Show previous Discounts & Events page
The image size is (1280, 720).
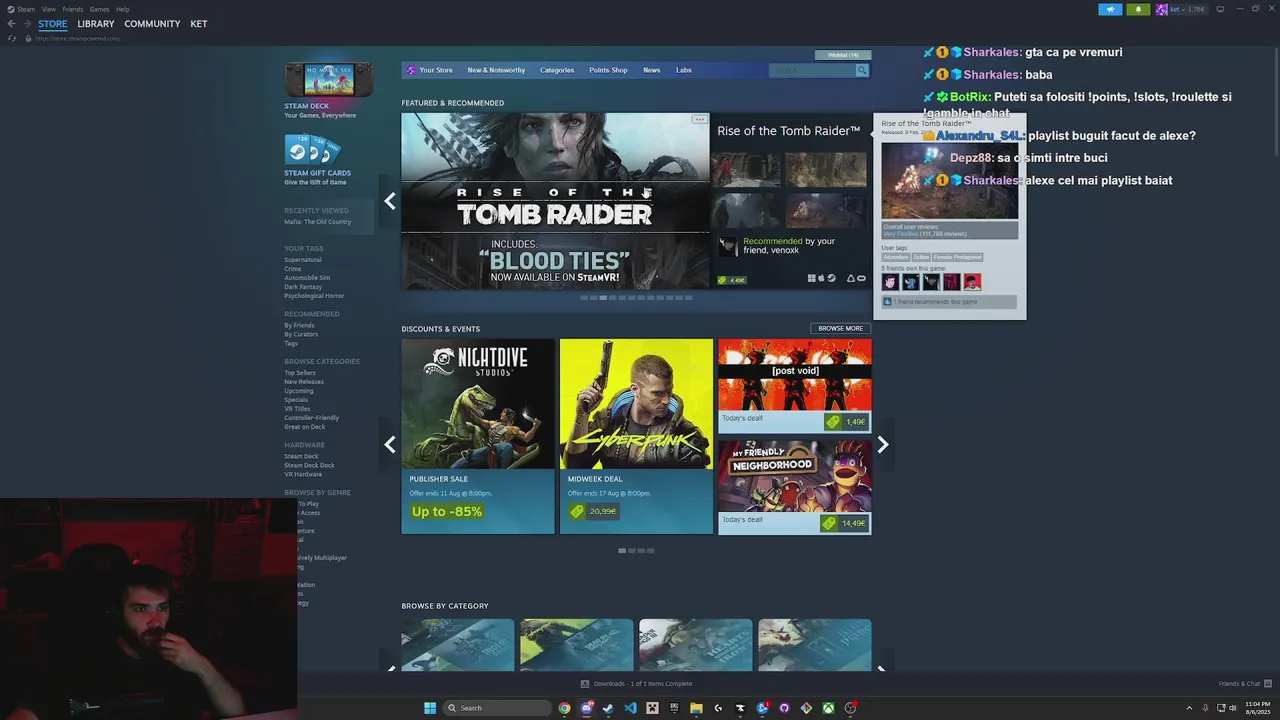coord(390,445)
